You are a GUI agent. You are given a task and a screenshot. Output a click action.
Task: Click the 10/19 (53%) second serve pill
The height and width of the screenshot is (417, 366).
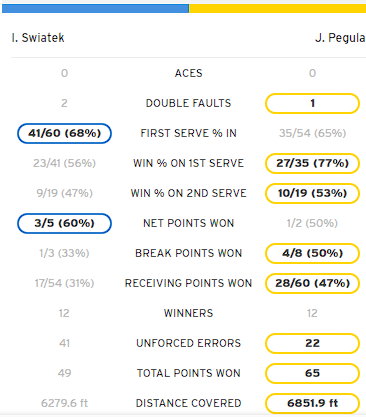click(x=312, y=193)
